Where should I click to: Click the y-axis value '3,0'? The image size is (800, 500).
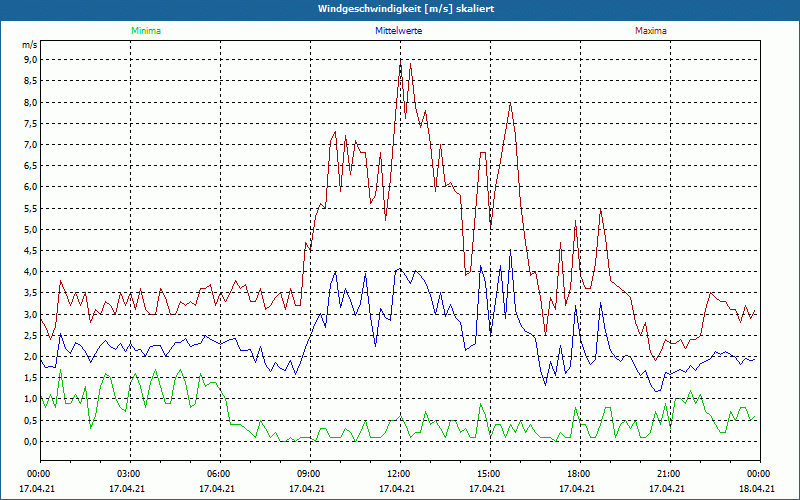pyautogui.click(x=31, y=314)
